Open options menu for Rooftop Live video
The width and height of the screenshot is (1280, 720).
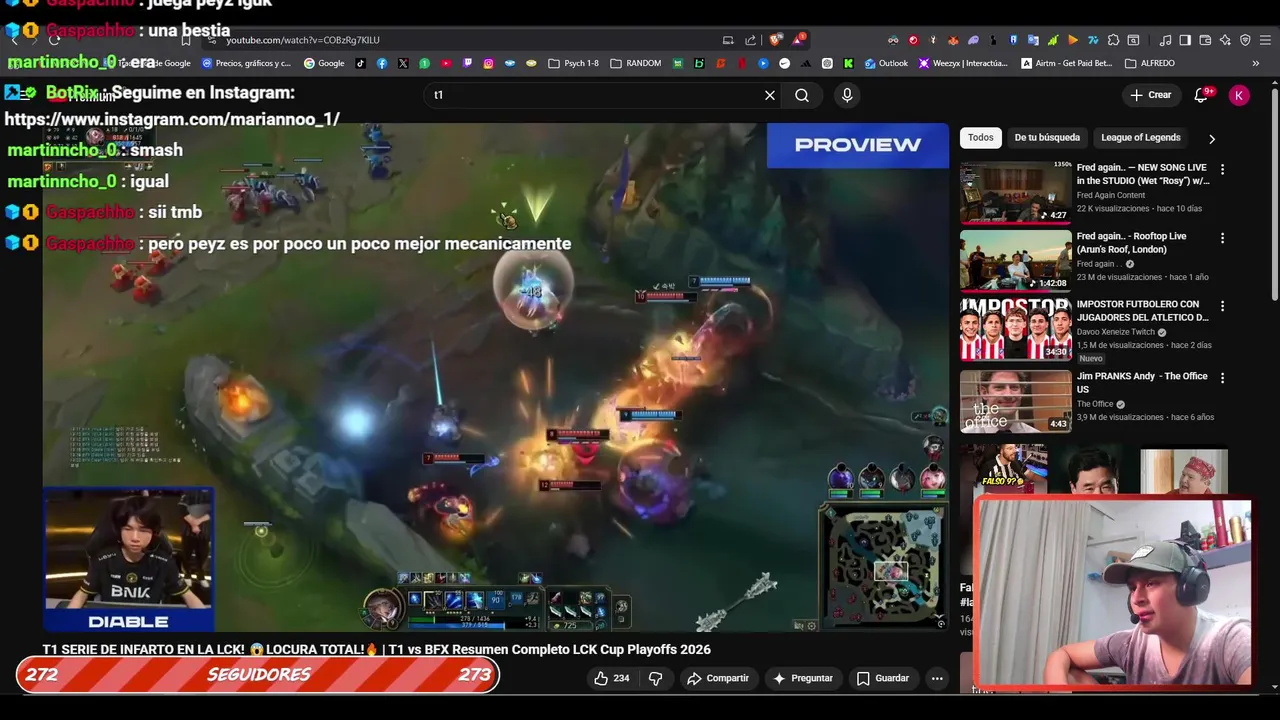1222,238
